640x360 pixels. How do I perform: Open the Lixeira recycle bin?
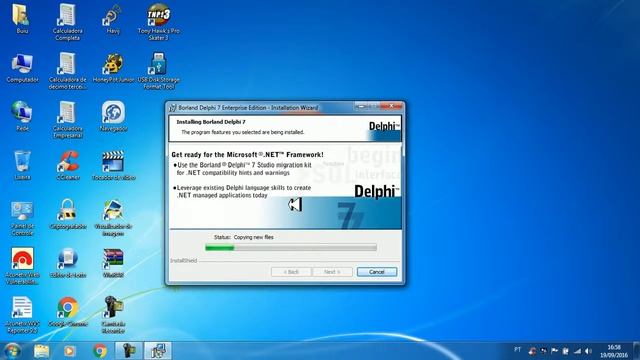coord(22,166)
